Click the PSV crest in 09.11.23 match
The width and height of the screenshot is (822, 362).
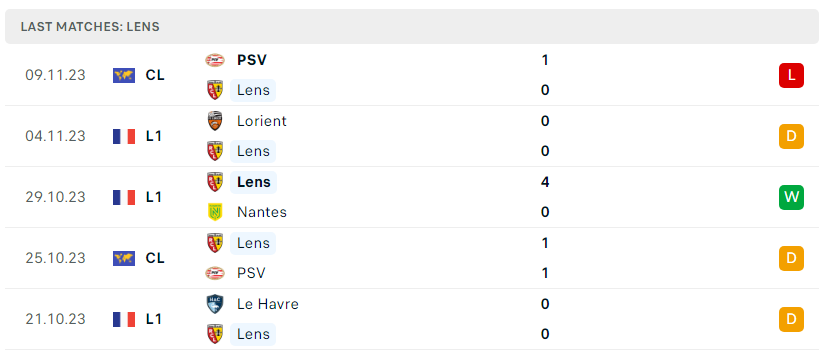point(215,60)
